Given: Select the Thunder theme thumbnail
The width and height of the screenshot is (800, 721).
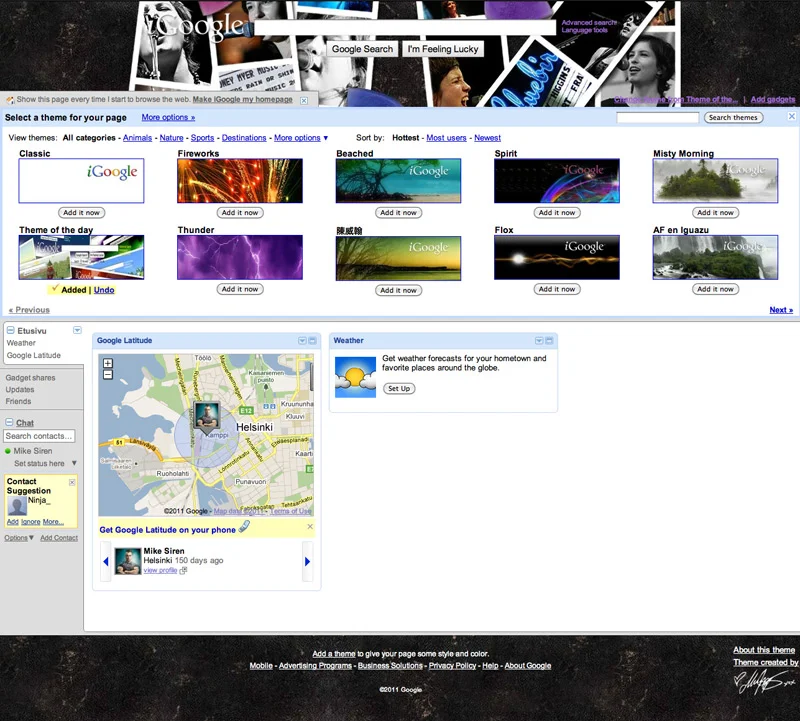Looking at the screenshot, I should pyautogui.click(x=240, y=258).
